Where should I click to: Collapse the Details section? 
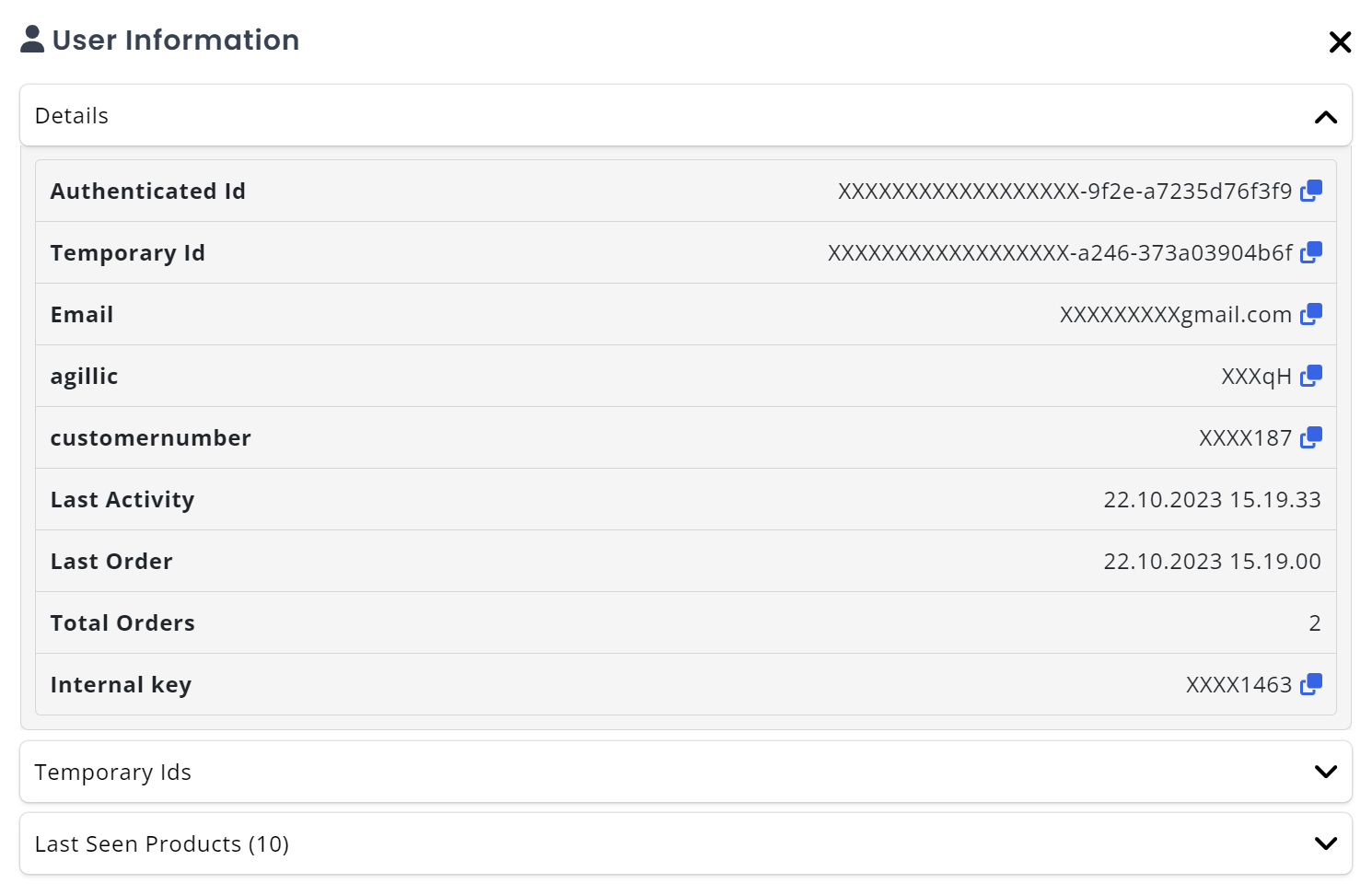point(1325,117)
